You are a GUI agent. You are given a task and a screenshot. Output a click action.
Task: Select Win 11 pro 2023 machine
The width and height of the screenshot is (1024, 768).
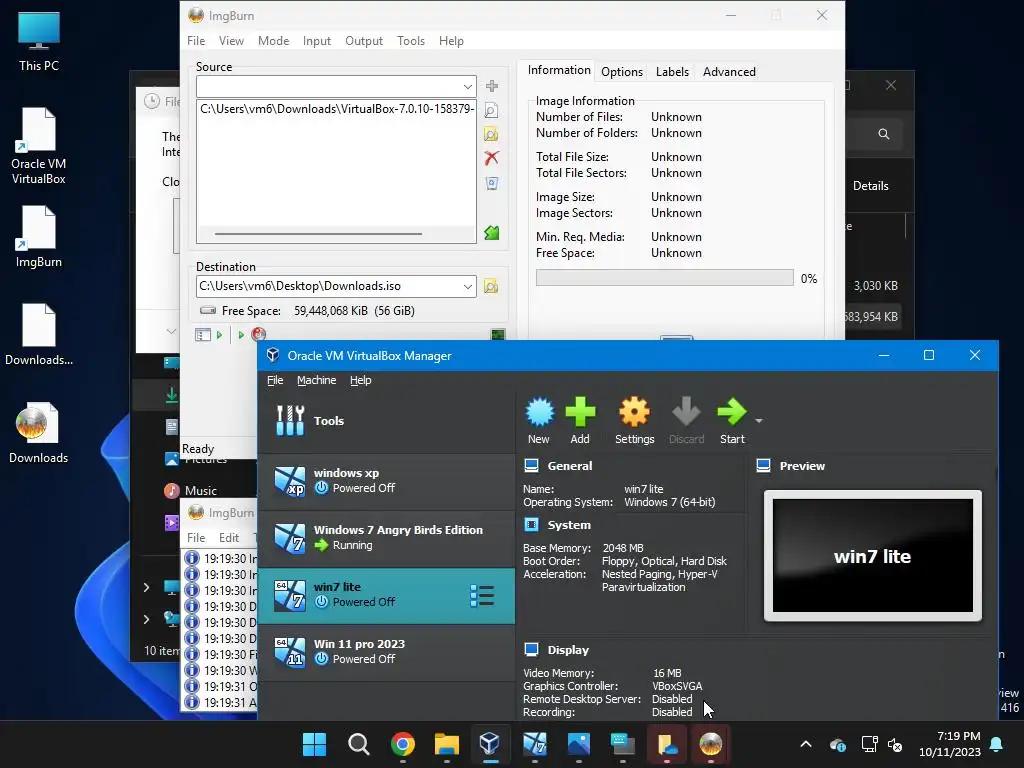click(386, 652)
